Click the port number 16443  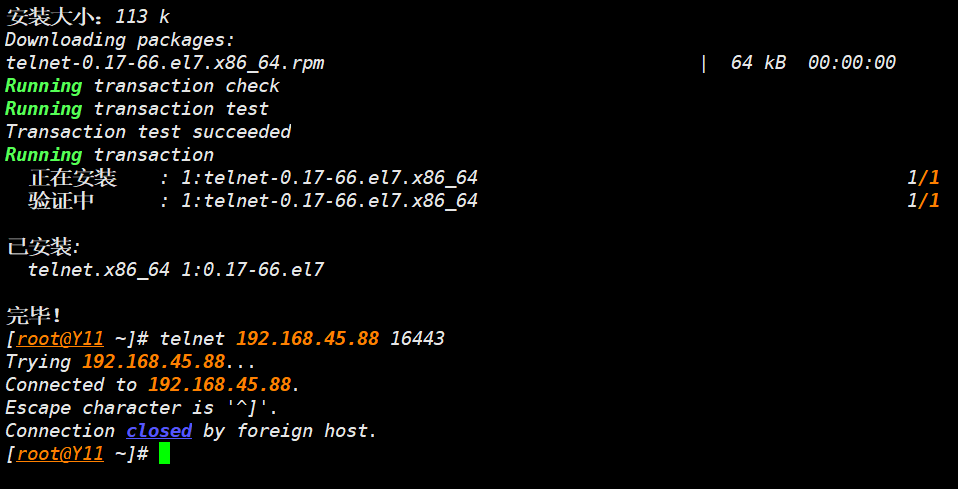[x=417, y=339]
